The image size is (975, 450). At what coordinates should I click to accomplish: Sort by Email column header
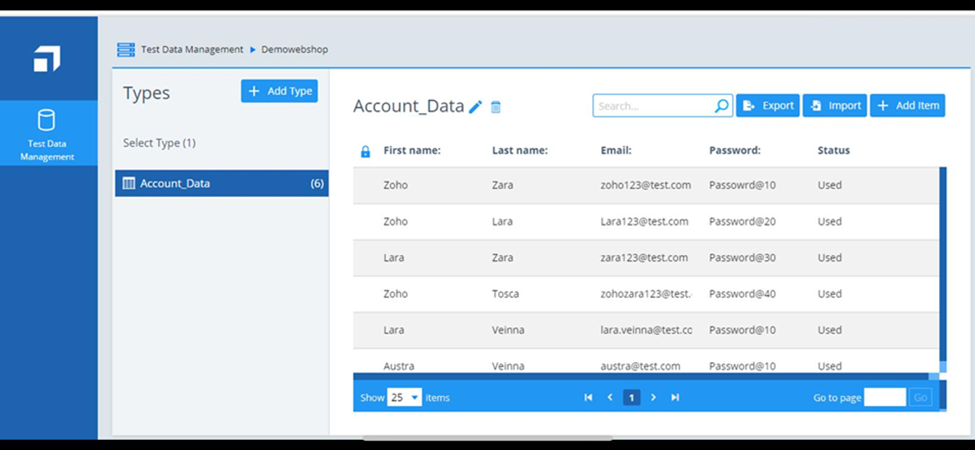(616, 150)
